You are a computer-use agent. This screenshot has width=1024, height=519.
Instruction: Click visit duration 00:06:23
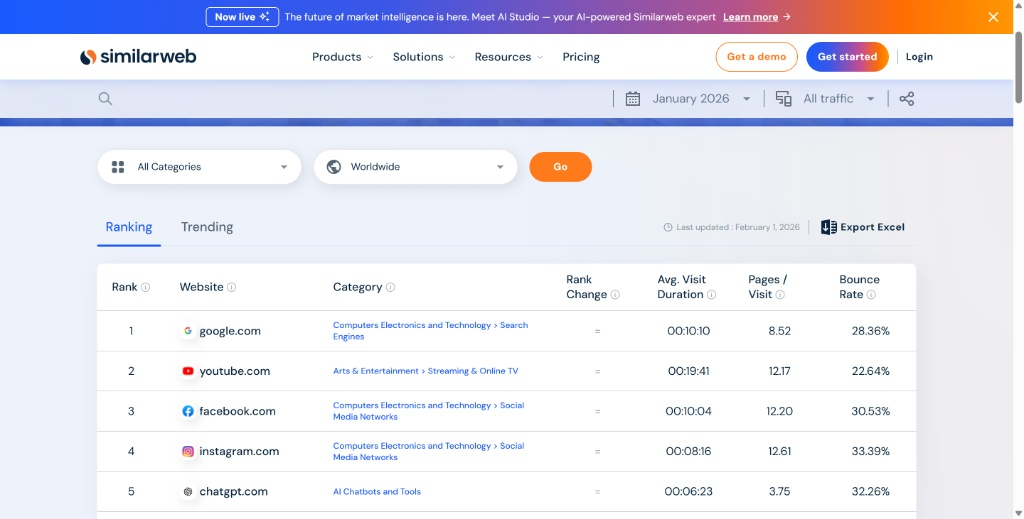tap(688, 492)
